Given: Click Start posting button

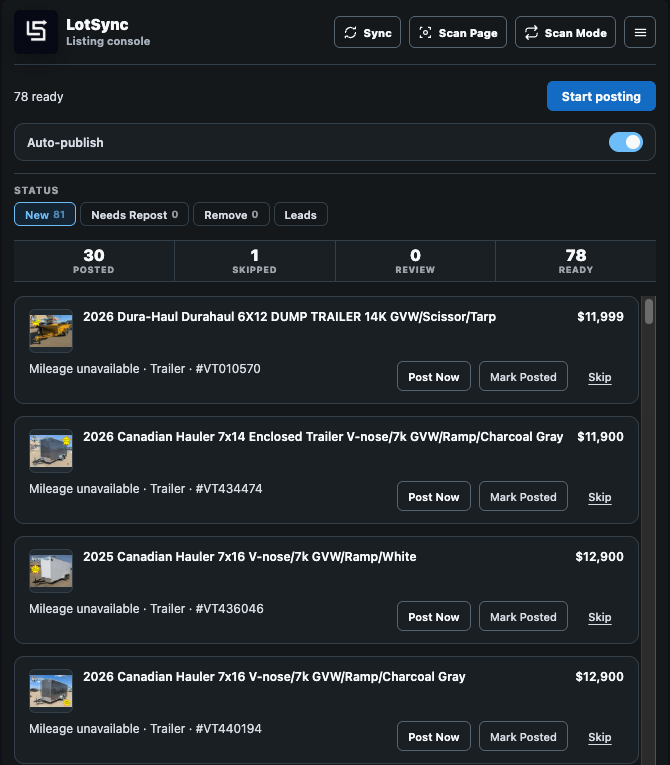Looking at the screenshot, I should 601,96.
